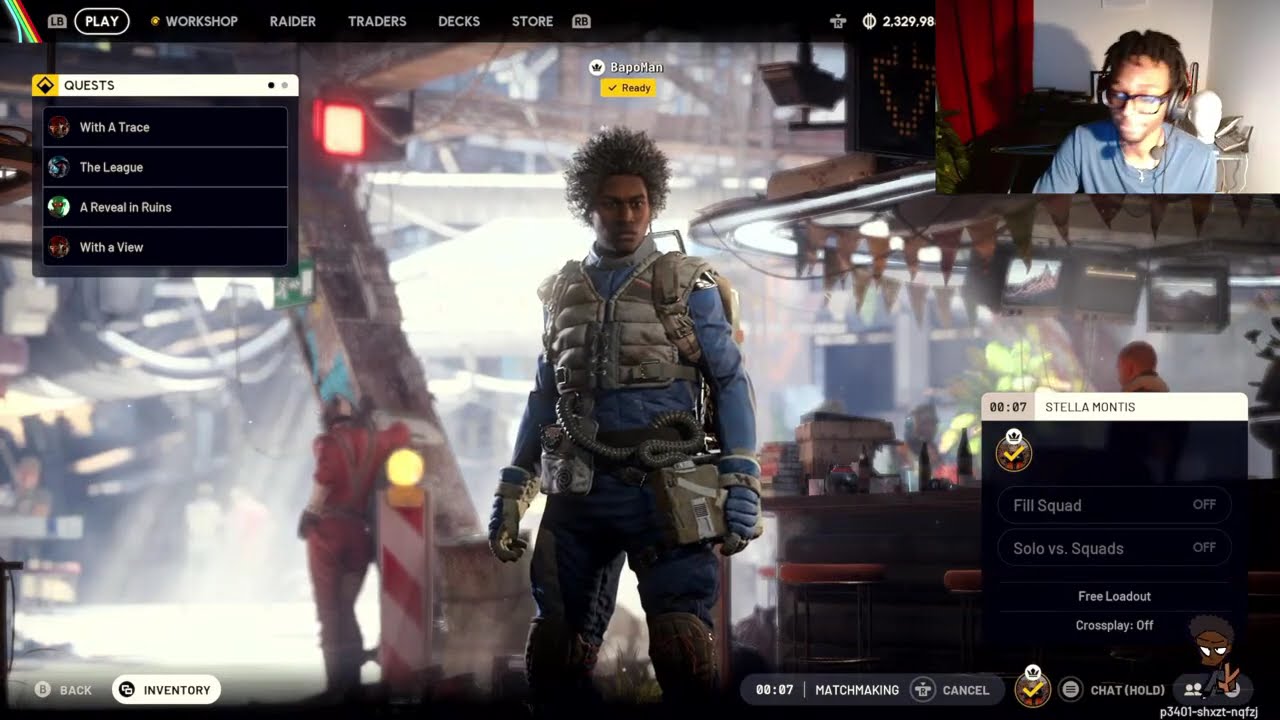
Task: Click the Quests panel diamond icon
Action: pyautogui.click(x=45, y=86)
